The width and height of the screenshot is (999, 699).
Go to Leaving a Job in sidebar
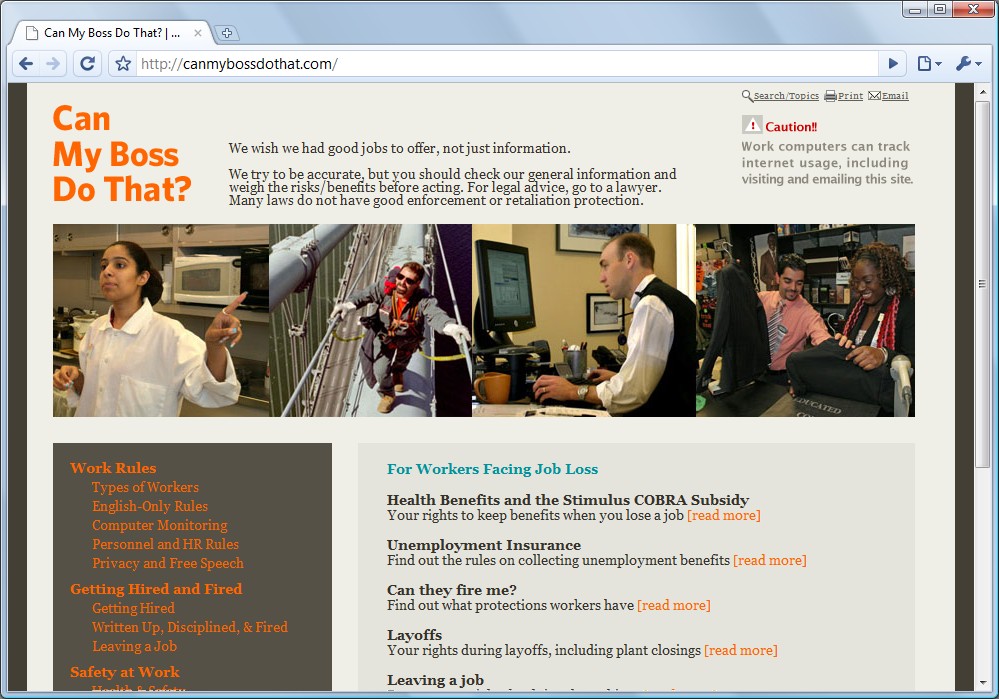pyautogui.click(x=134, y=646)
